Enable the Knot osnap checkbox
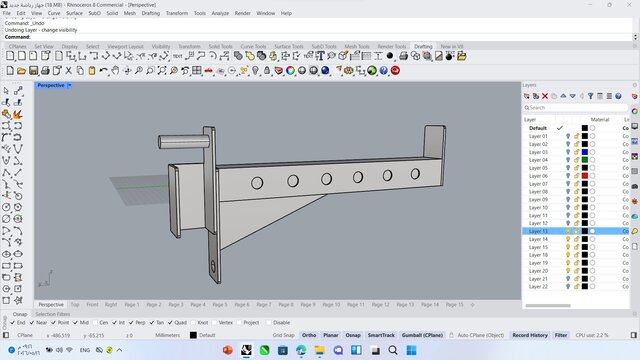The width and height of the screenshot is (640, 360). tap(193, 322)
